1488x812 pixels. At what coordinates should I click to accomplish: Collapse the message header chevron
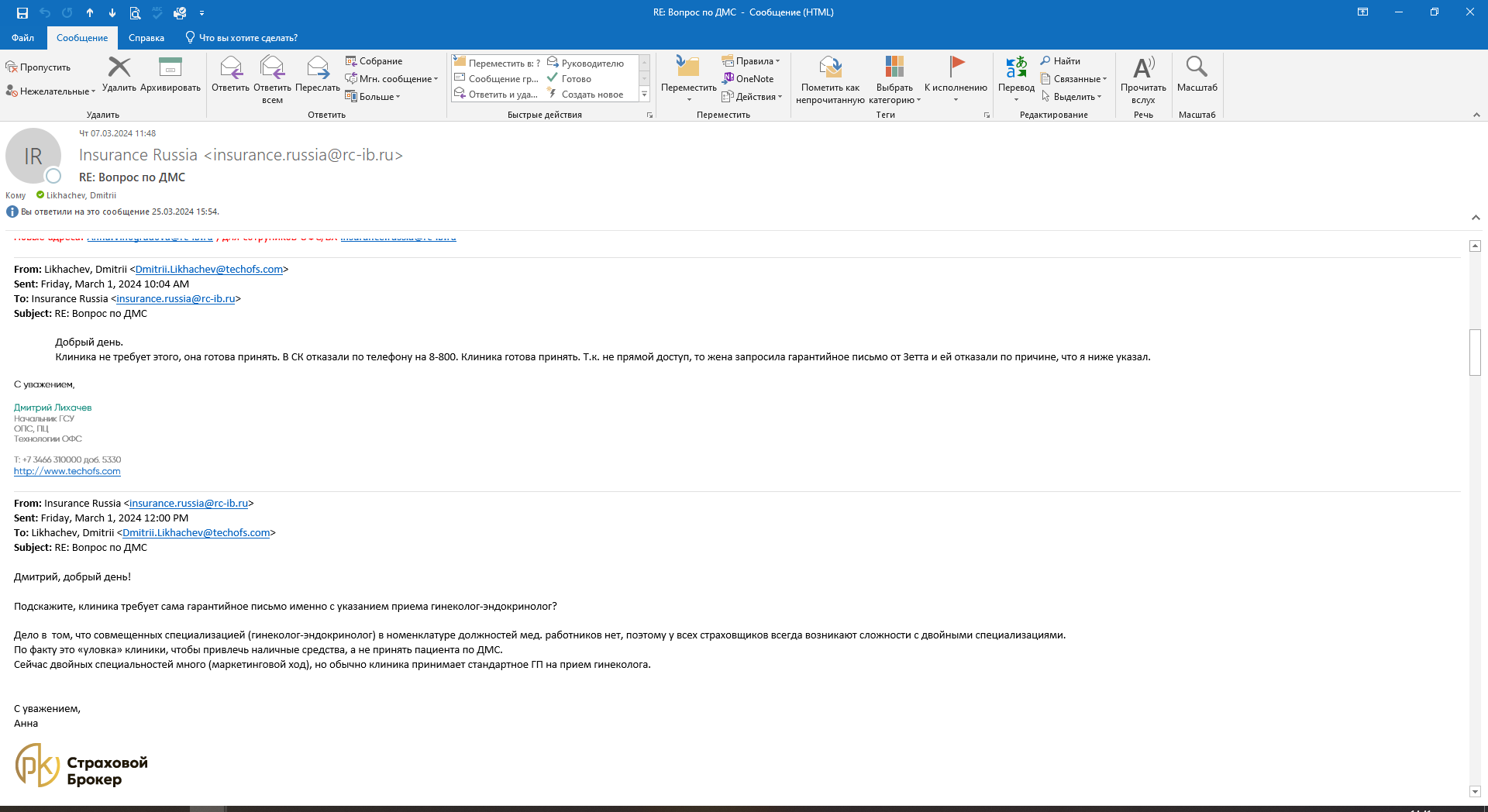tap(1476, 218)
